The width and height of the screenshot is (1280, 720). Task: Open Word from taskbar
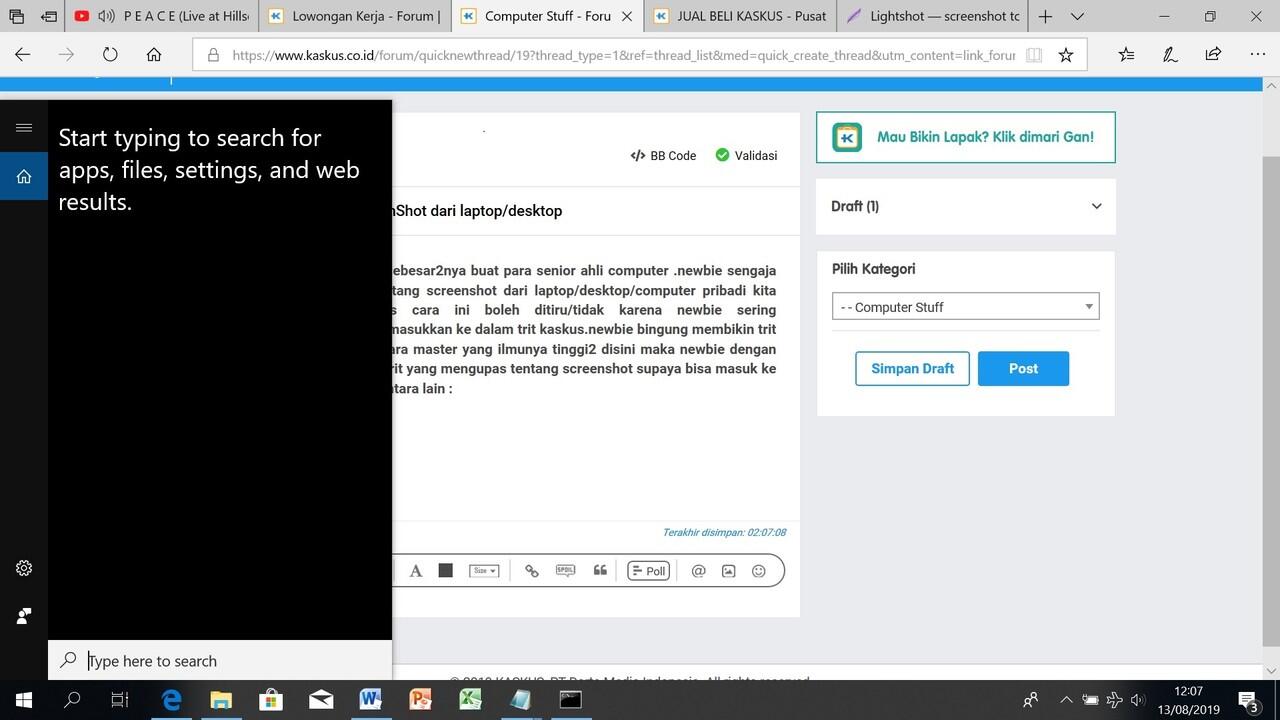tap(371, 700)
